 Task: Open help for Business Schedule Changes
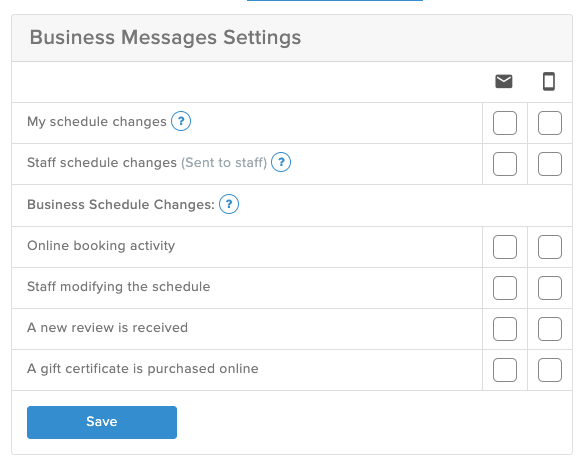click(229, 204)
